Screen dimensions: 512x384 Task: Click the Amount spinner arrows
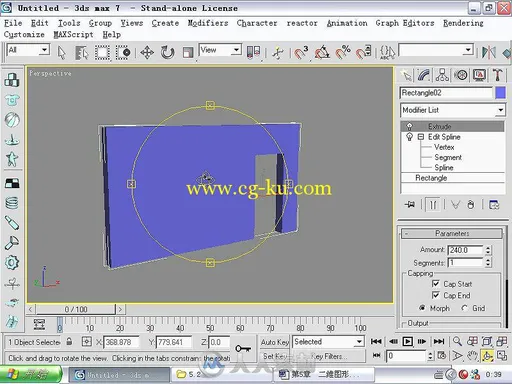488,250
